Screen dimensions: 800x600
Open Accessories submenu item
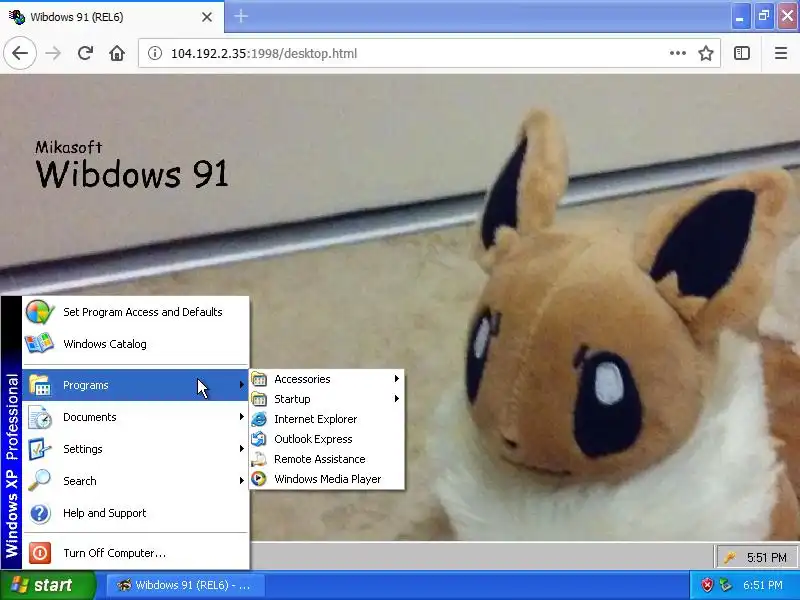[x=327, y=379]
